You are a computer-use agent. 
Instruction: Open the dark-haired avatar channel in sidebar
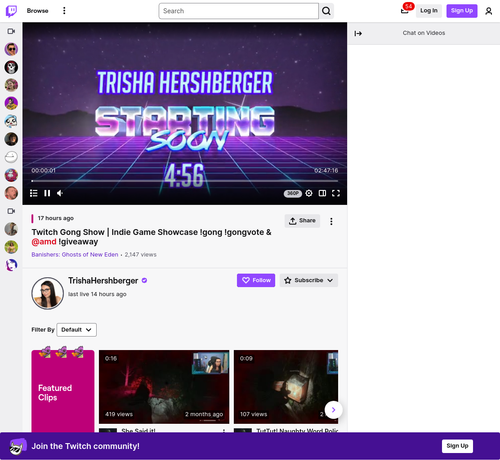click(x=11, y=139)
